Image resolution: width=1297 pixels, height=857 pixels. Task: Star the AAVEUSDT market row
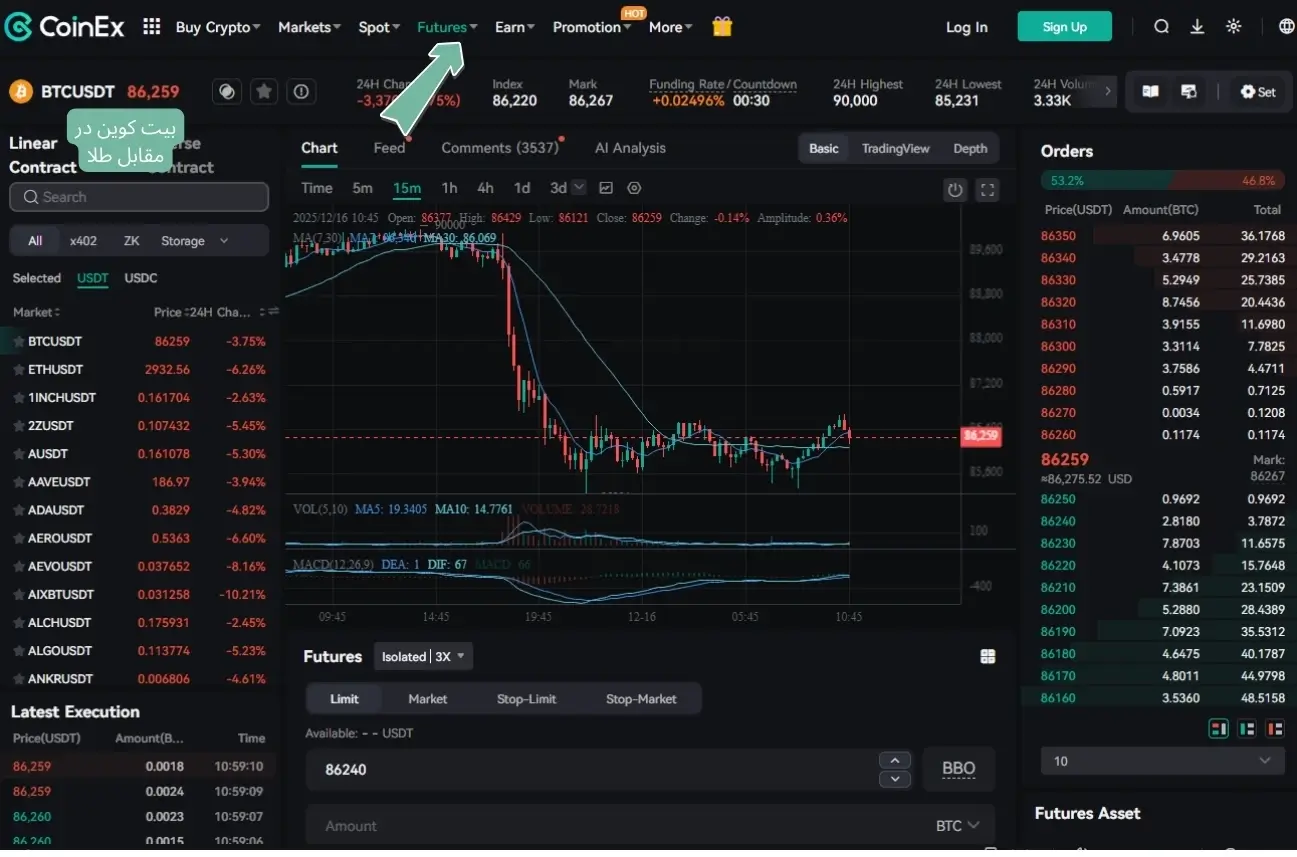point(18,482)
